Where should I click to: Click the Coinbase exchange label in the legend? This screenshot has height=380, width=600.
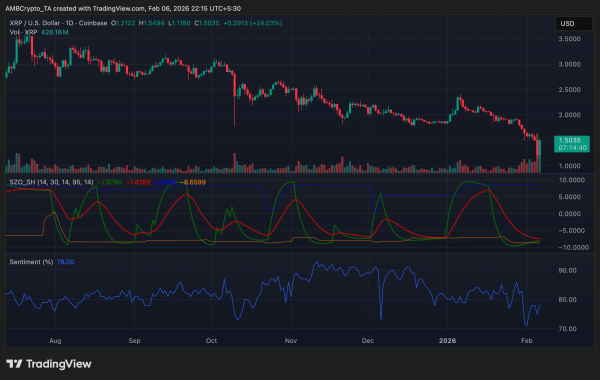(x=93, y=23)
